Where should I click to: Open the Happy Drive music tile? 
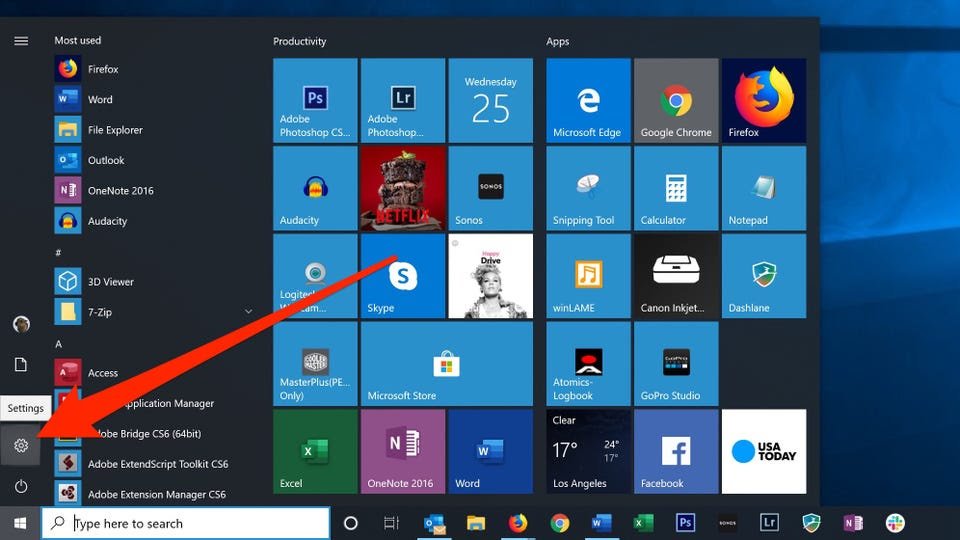tap(490, 276)
